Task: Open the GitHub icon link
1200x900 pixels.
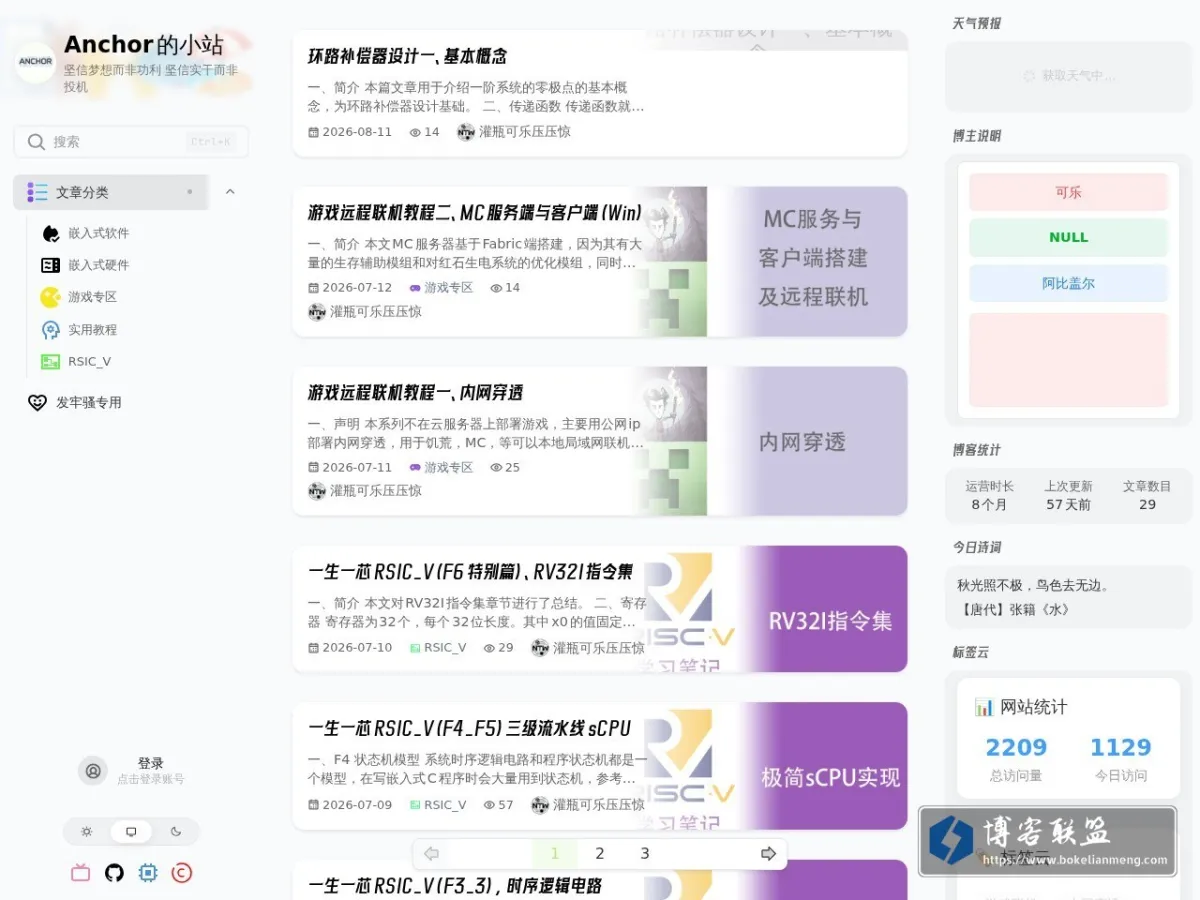Action: point(114,873)
